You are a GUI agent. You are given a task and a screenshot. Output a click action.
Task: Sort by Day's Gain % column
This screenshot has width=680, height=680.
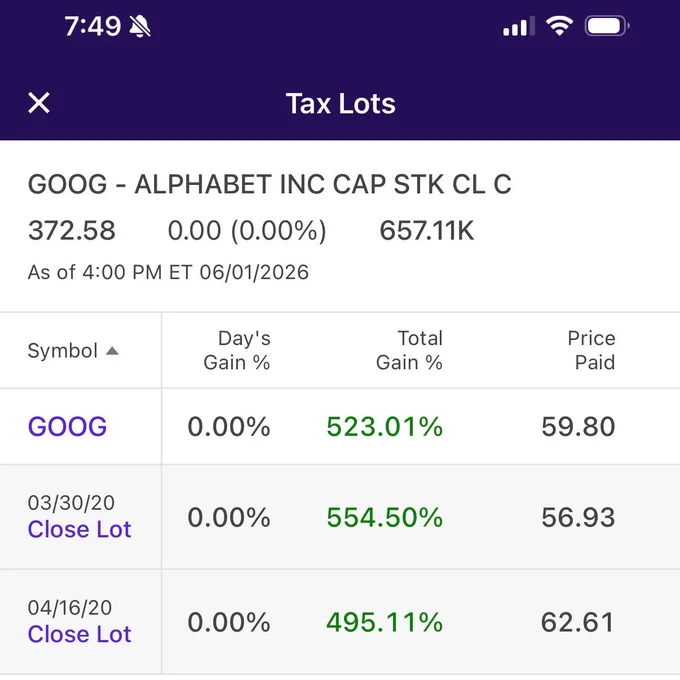click(x=237, y=350)
